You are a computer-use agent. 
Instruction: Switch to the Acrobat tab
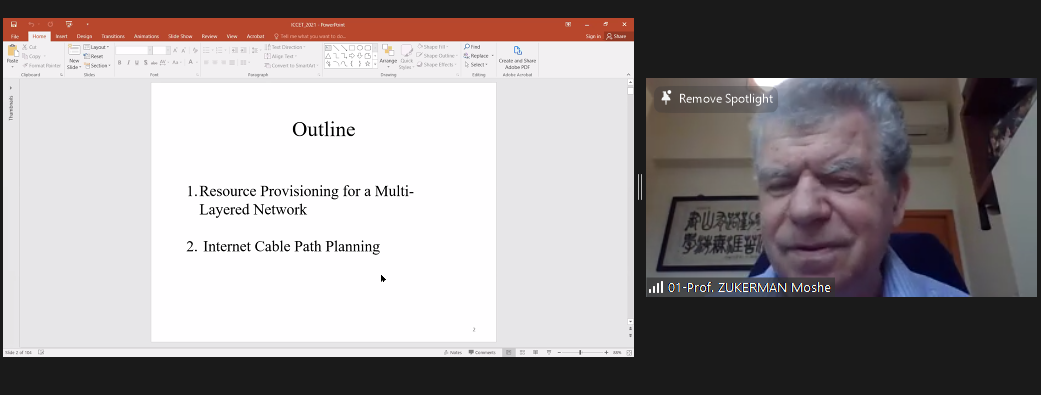pyautogui.click(x=256, y=37)
